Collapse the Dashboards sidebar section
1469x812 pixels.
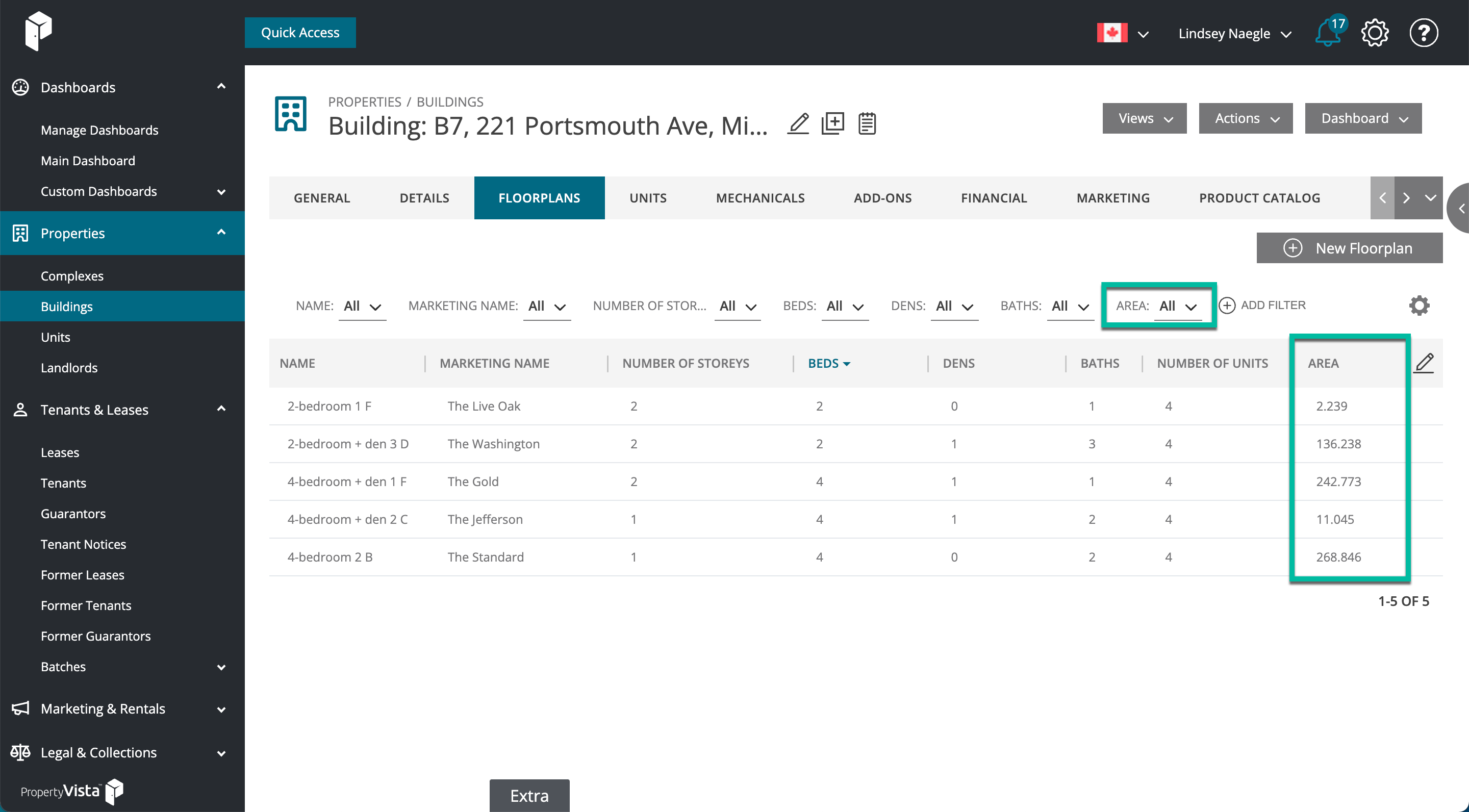coord(221,86)
